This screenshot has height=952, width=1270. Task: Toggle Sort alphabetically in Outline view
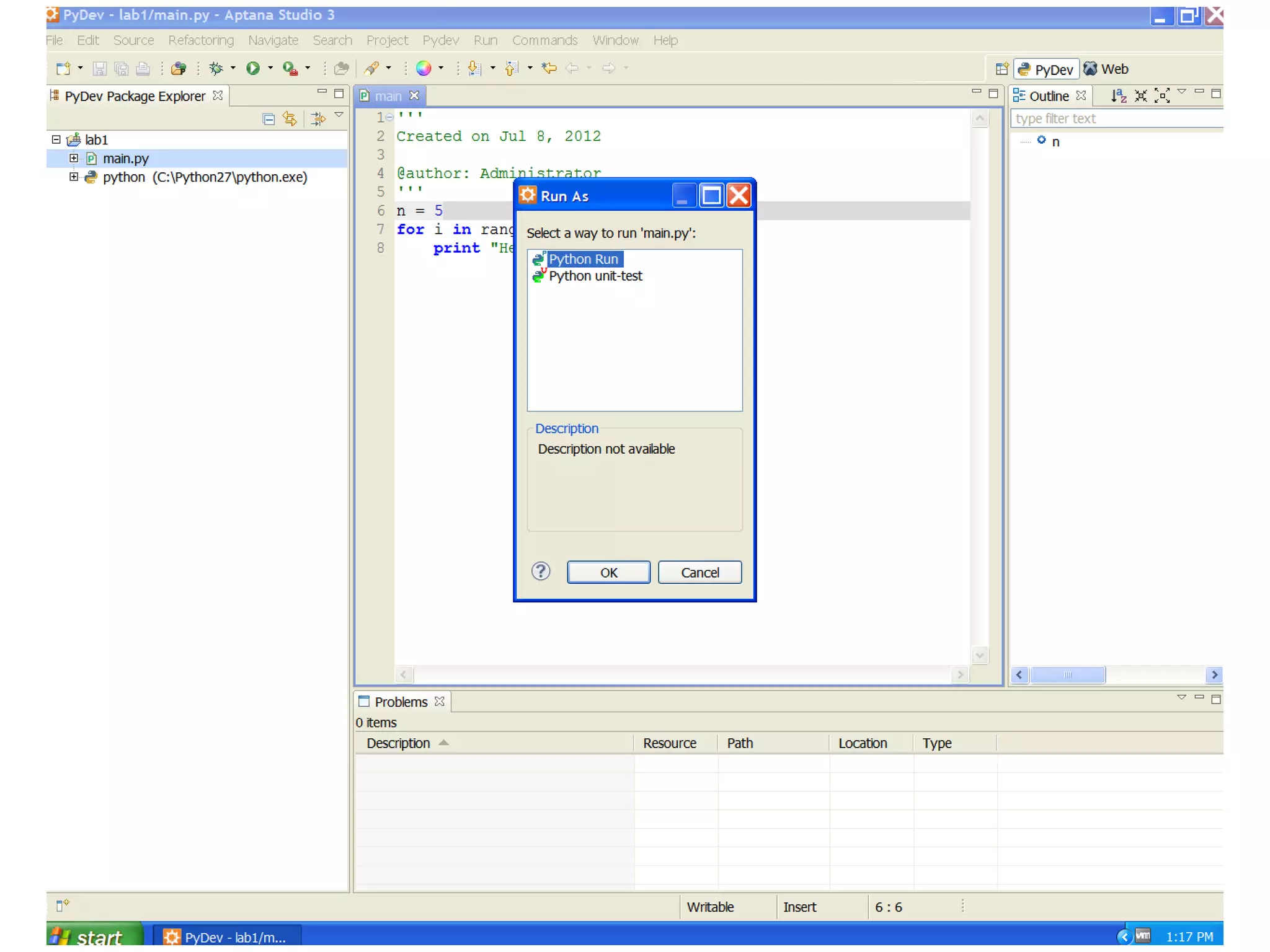coord(1117,95)
